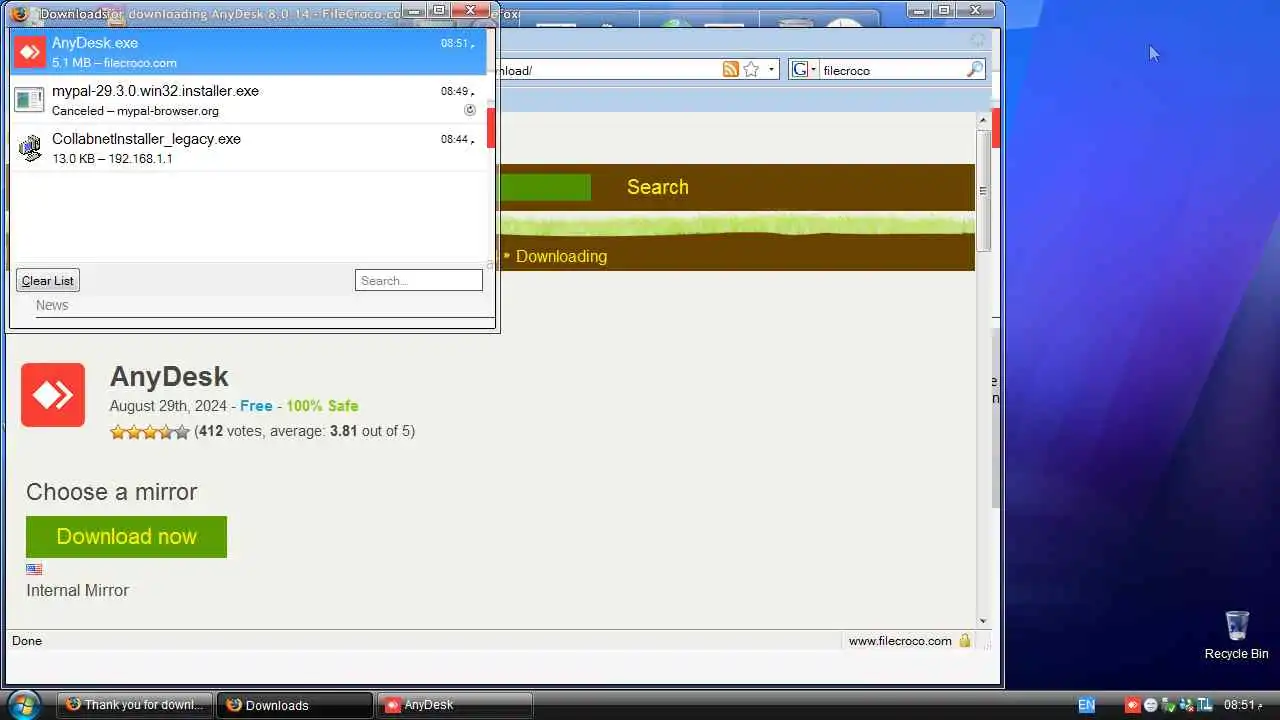This screenshot has width=1280, height=720.
Task: Open the Recycle Bin desktop icon
Action: click(1236, 634)
